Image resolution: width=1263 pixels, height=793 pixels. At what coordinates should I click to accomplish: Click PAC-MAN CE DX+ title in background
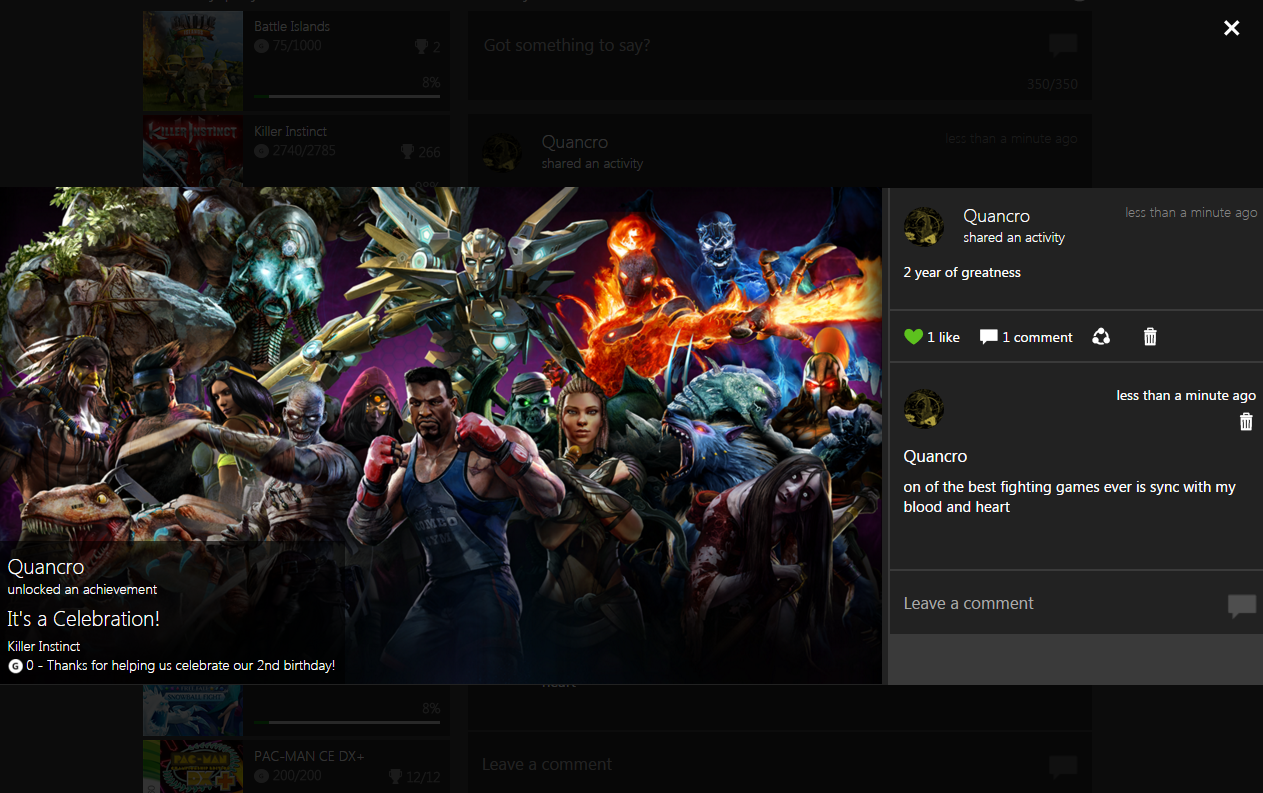pos(309,756)
